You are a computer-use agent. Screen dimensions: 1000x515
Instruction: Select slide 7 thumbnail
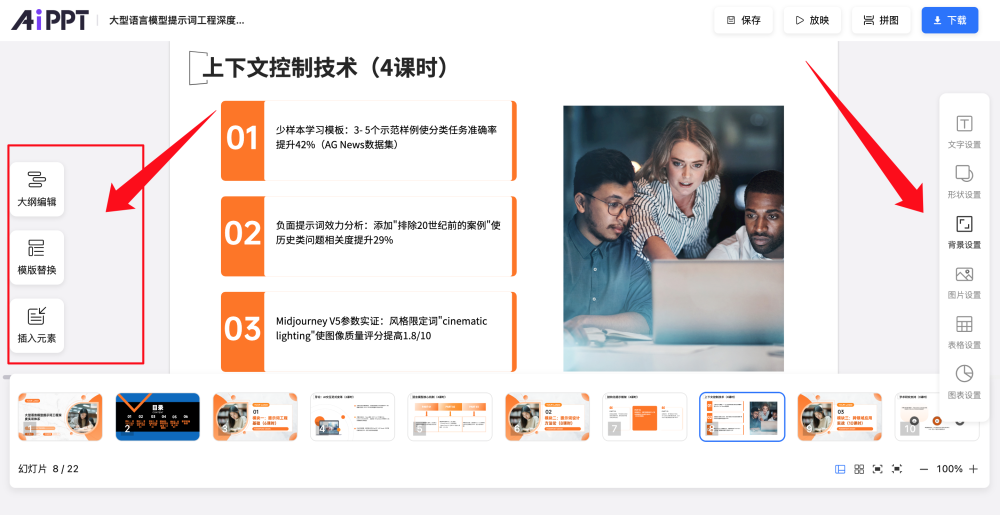(645, 417)
